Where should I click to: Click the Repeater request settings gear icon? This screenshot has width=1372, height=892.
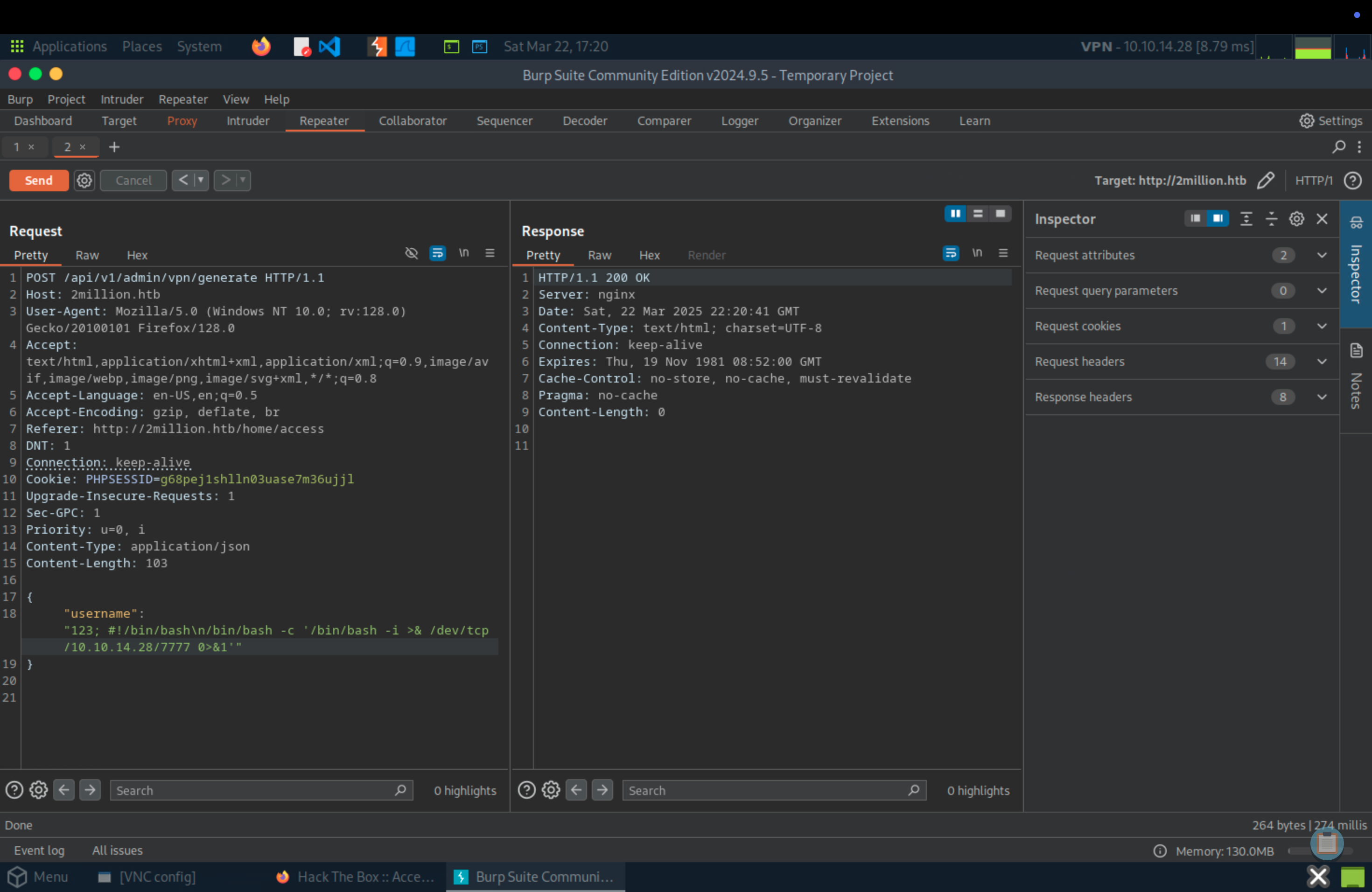point(84,181)
